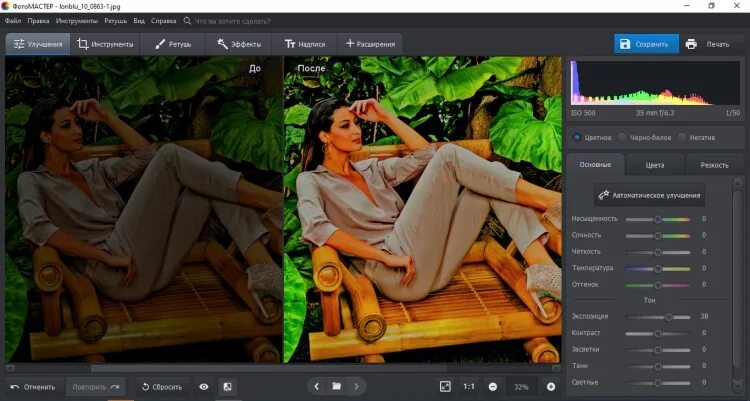The width and height of the screenshot is (750, 401).
Task: Click the Экспозиция value 38
Action: tap(704, 316)
